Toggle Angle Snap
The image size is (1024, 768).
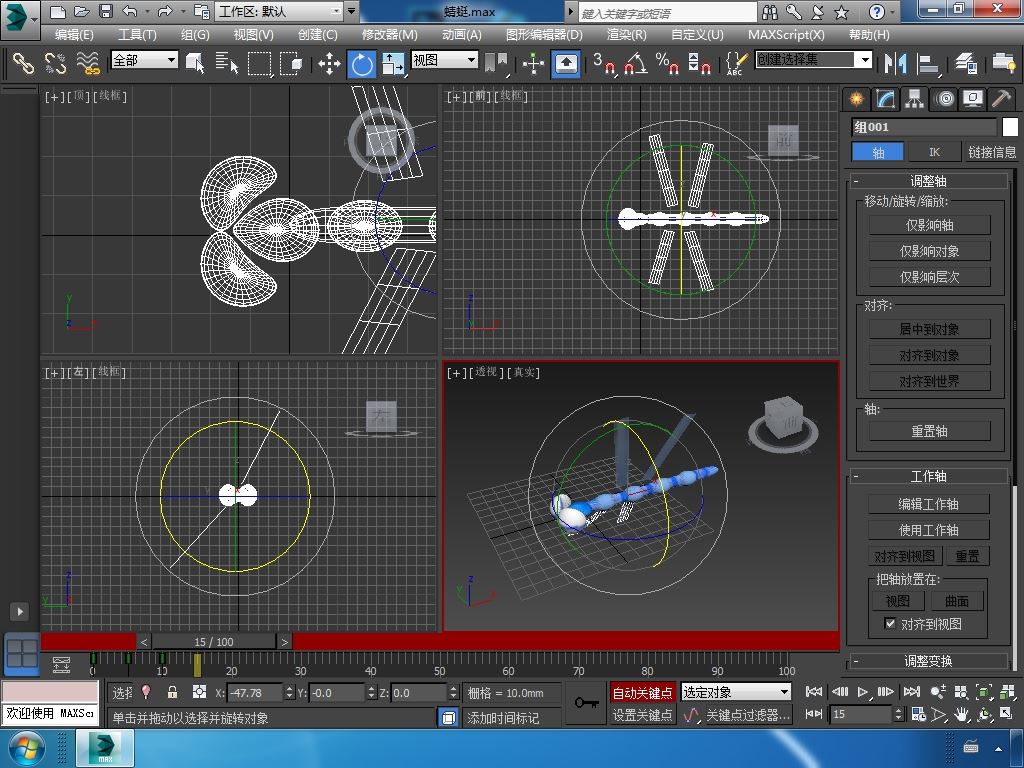tap(635, 63)
